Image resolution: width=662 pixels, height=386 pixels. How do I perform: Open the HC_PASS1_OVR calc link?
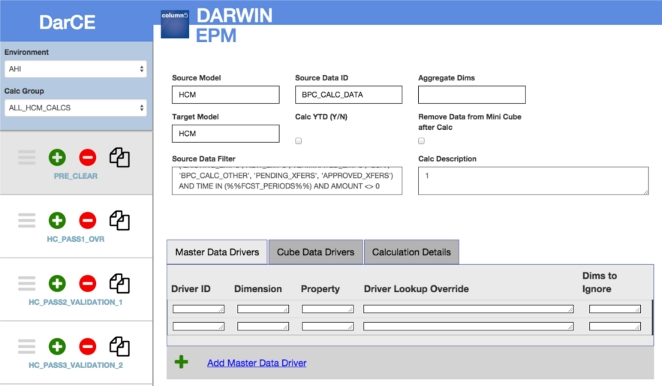76,239
